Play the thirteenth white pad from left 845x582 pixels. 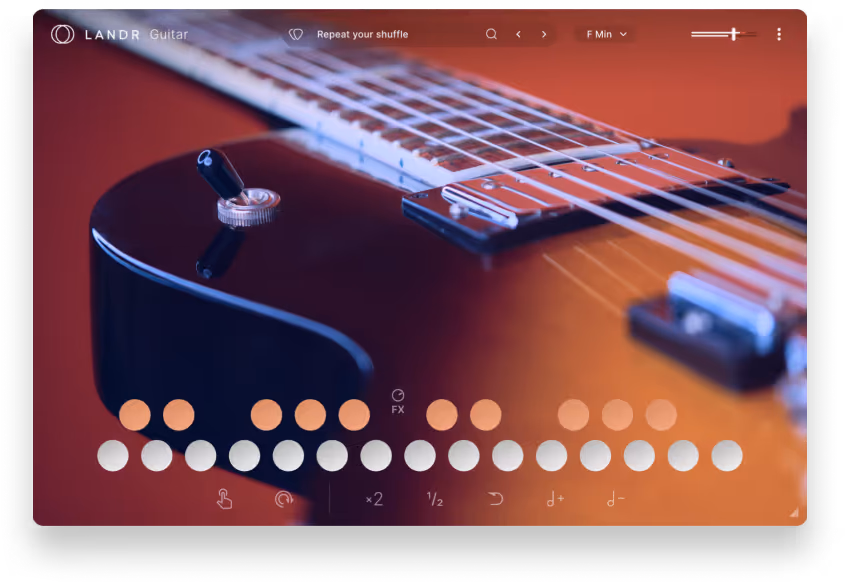[x=640, y=455]
